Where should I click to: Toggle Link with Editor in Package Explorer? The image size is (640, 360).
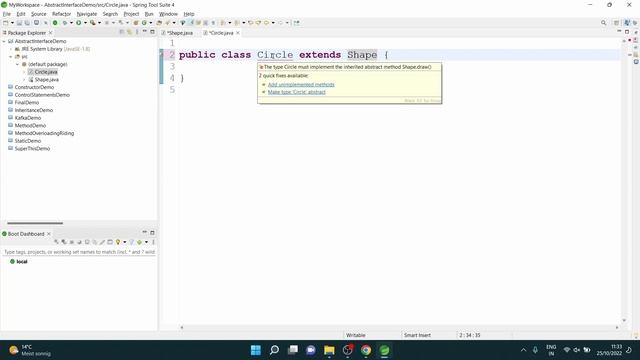(129, 32)
